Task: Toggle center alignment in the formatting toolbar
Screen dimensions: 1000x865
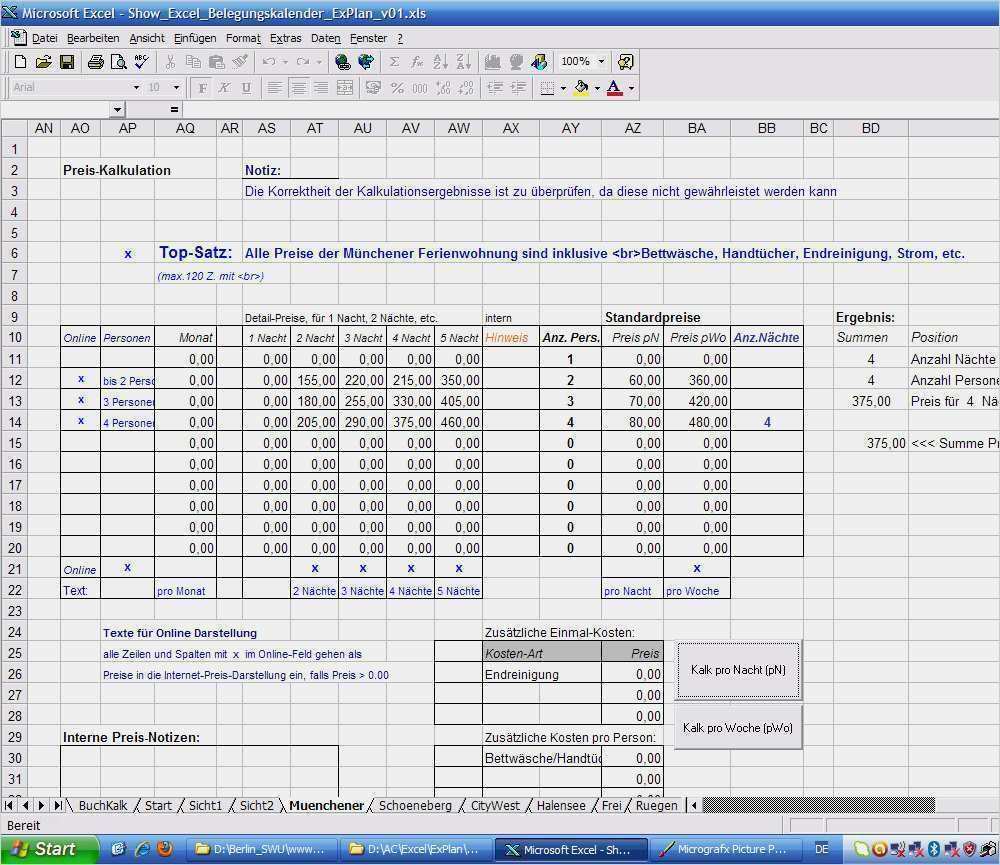Action: pos(298,88)
